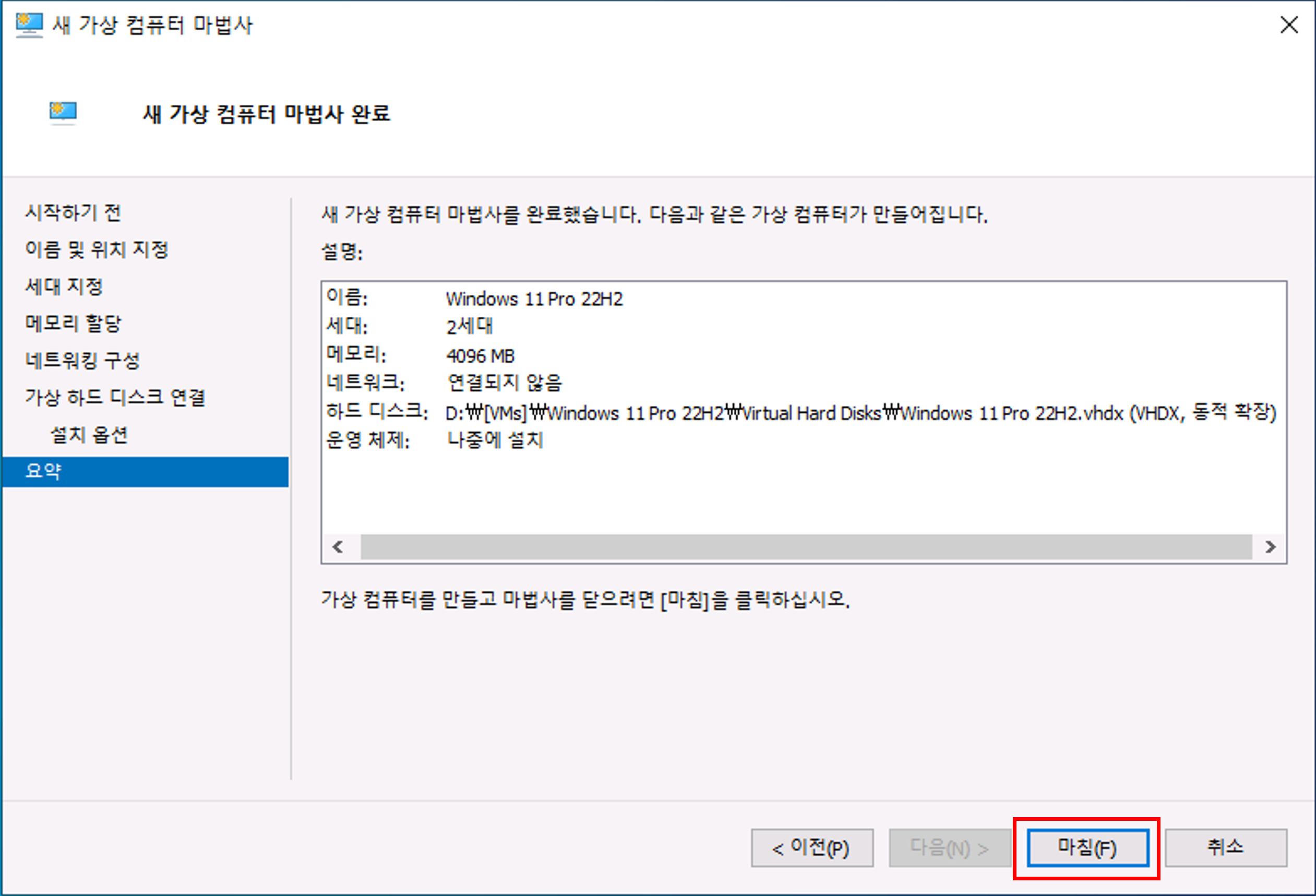Viewport: 1316px width, 896px height.
Task: Go to the 세대 지정 step
Action: 64,286
